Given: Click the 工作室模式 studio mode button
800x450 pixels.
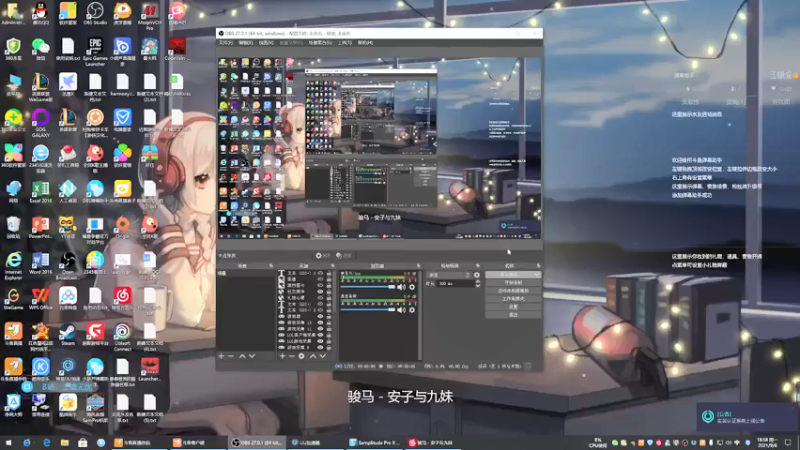Looking at the screenshot, I should pos(513,299).
